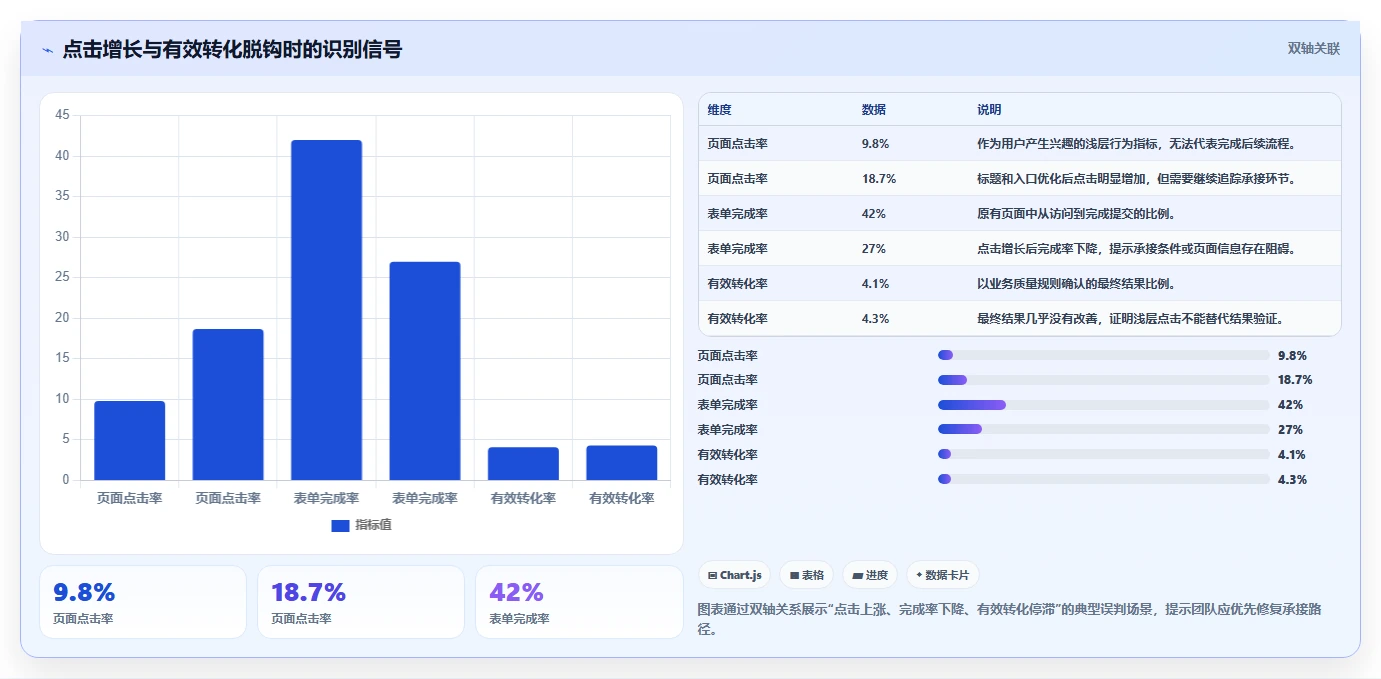Click the 4.3% cell in the table
This screenshot has height=679, width=1381.
click(x=875, y=319)
